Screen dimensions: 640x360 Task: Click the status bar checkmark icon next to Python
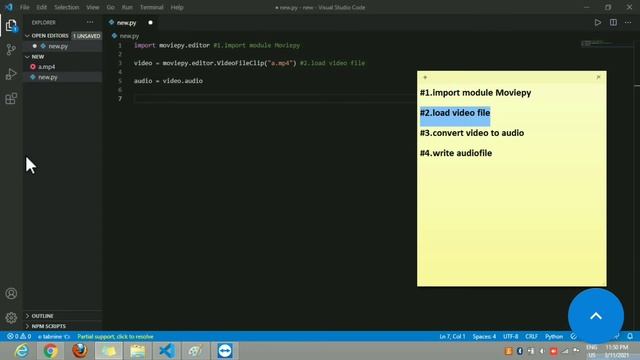(x=573, y=337)
